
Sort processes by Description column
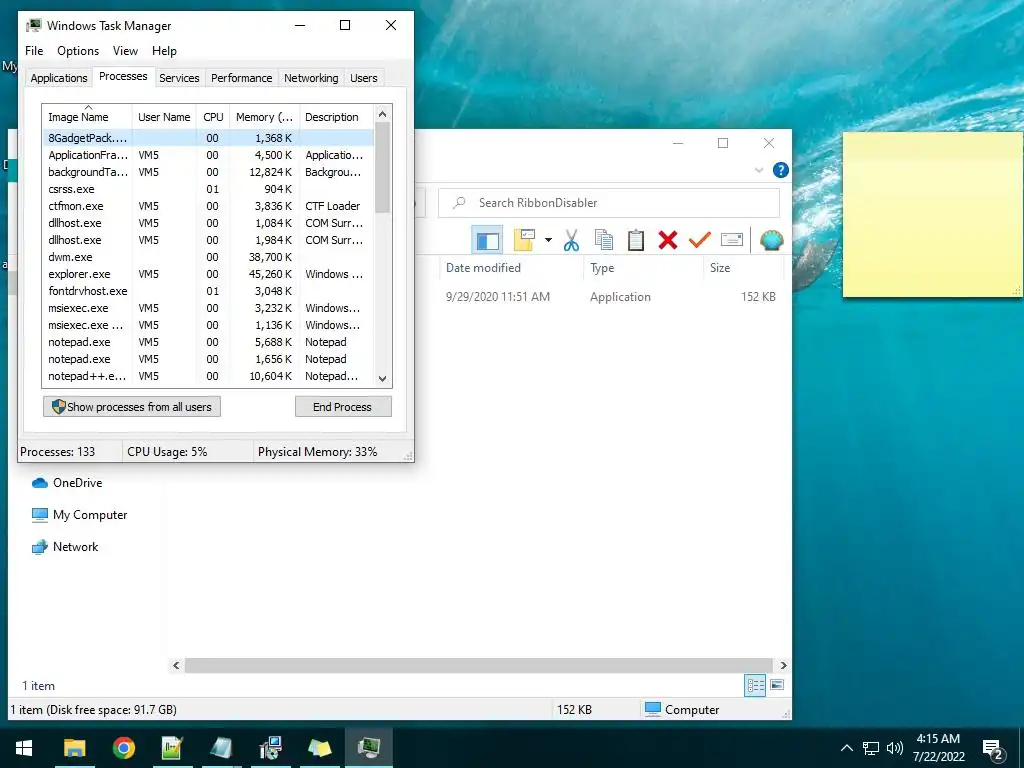point(336,117)
